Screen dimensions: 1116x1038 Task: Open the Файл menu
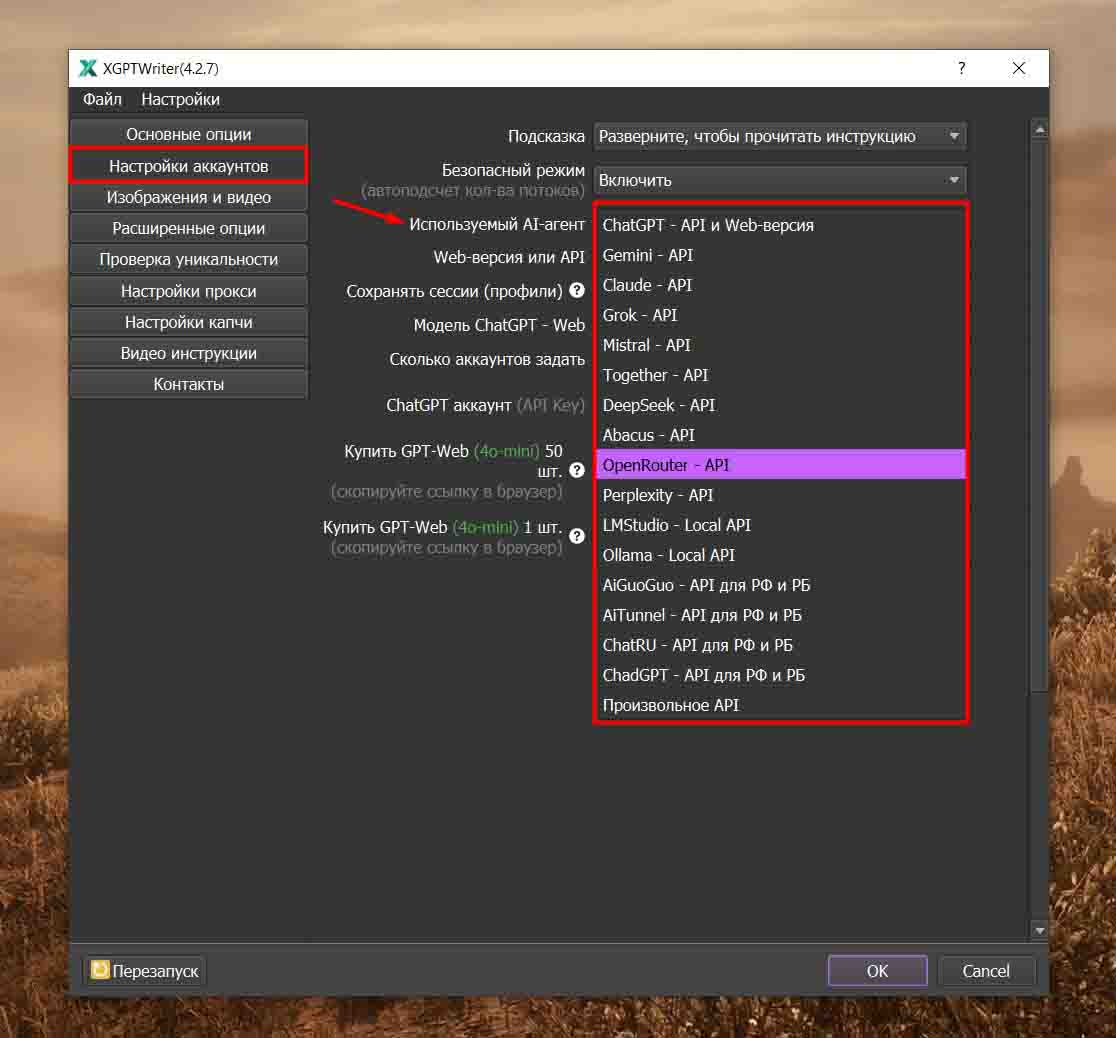click(102, 99)
